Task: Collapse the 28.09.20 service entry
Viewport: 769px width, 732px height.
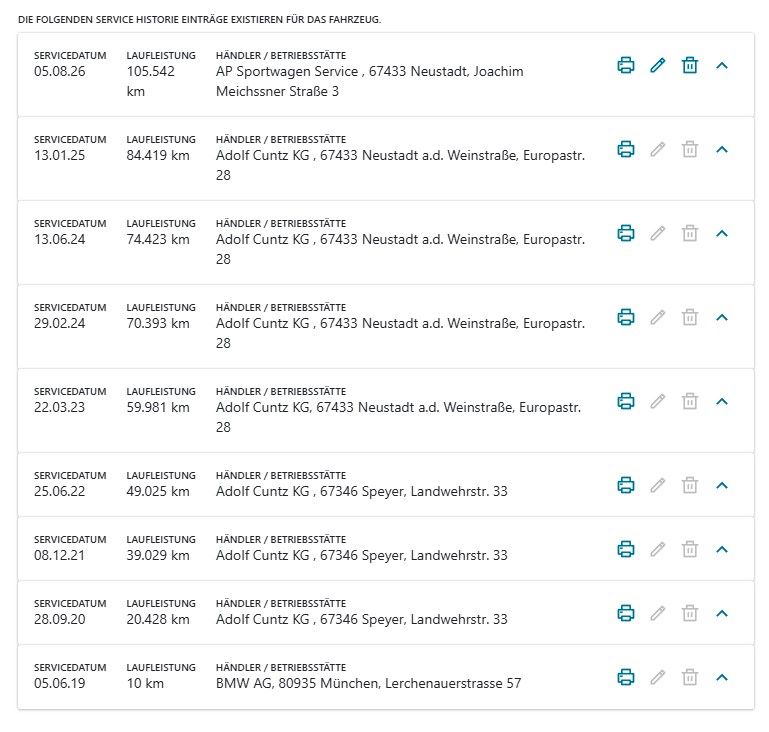Action: click(721, 613)
